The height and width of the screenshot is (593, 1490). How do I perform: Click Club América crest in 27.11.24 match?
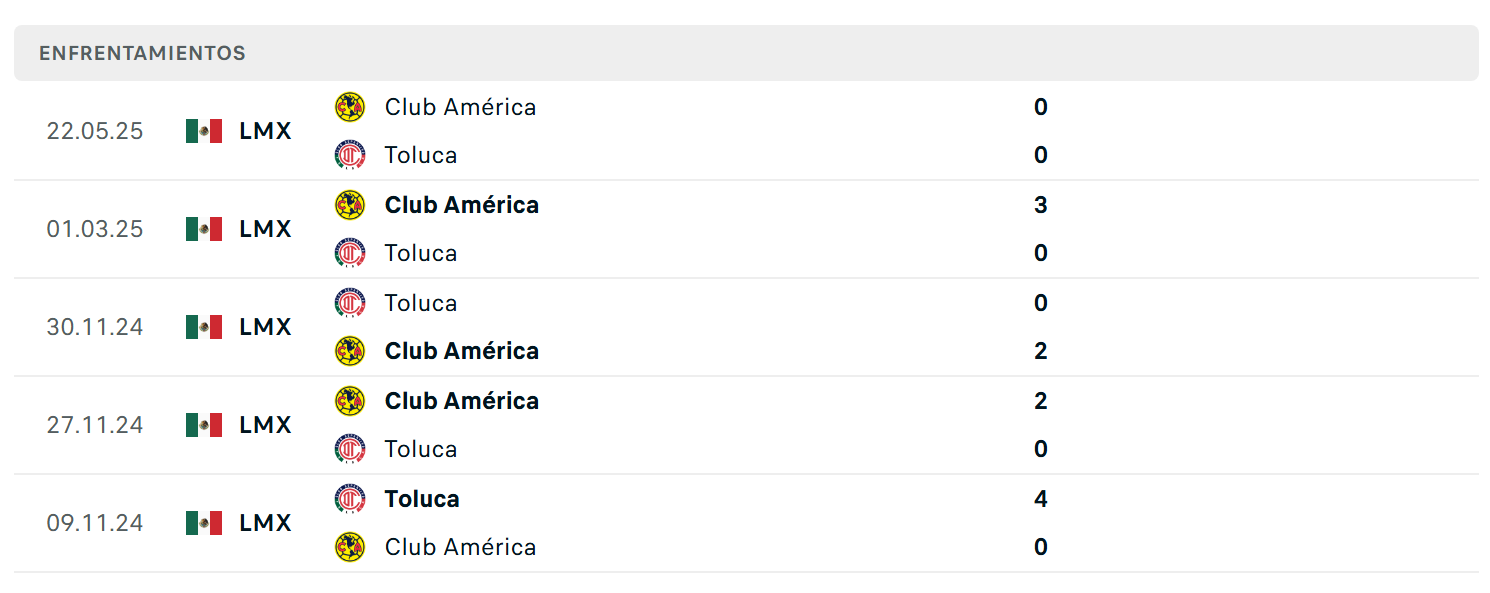(350, 401)
